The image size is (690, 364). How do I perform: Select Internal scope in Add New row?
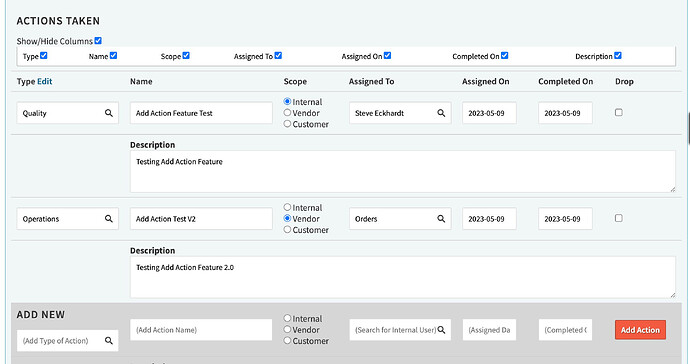(287, 318)
